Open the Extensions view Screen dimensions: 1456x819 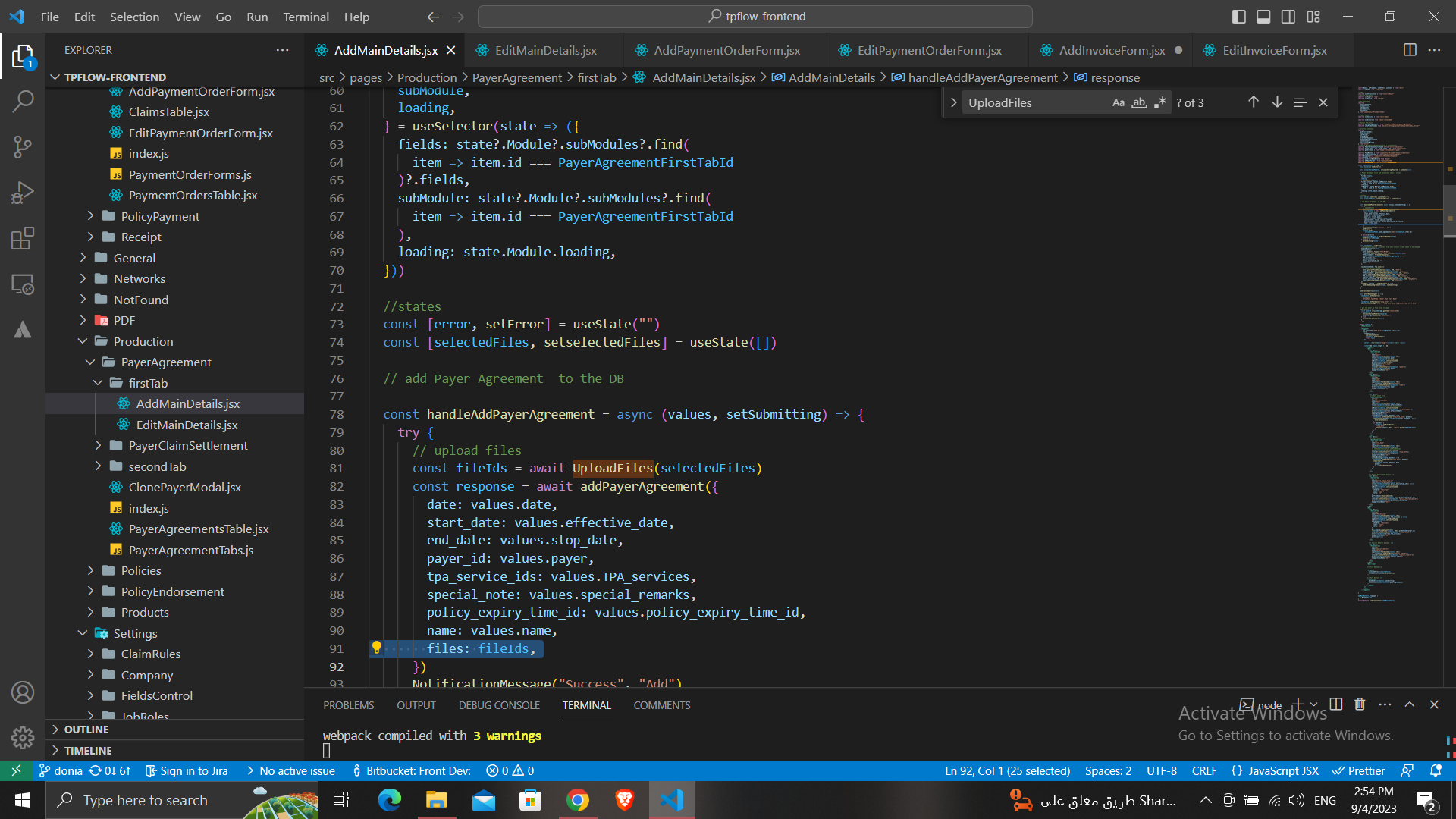click(x=23, y=238)
